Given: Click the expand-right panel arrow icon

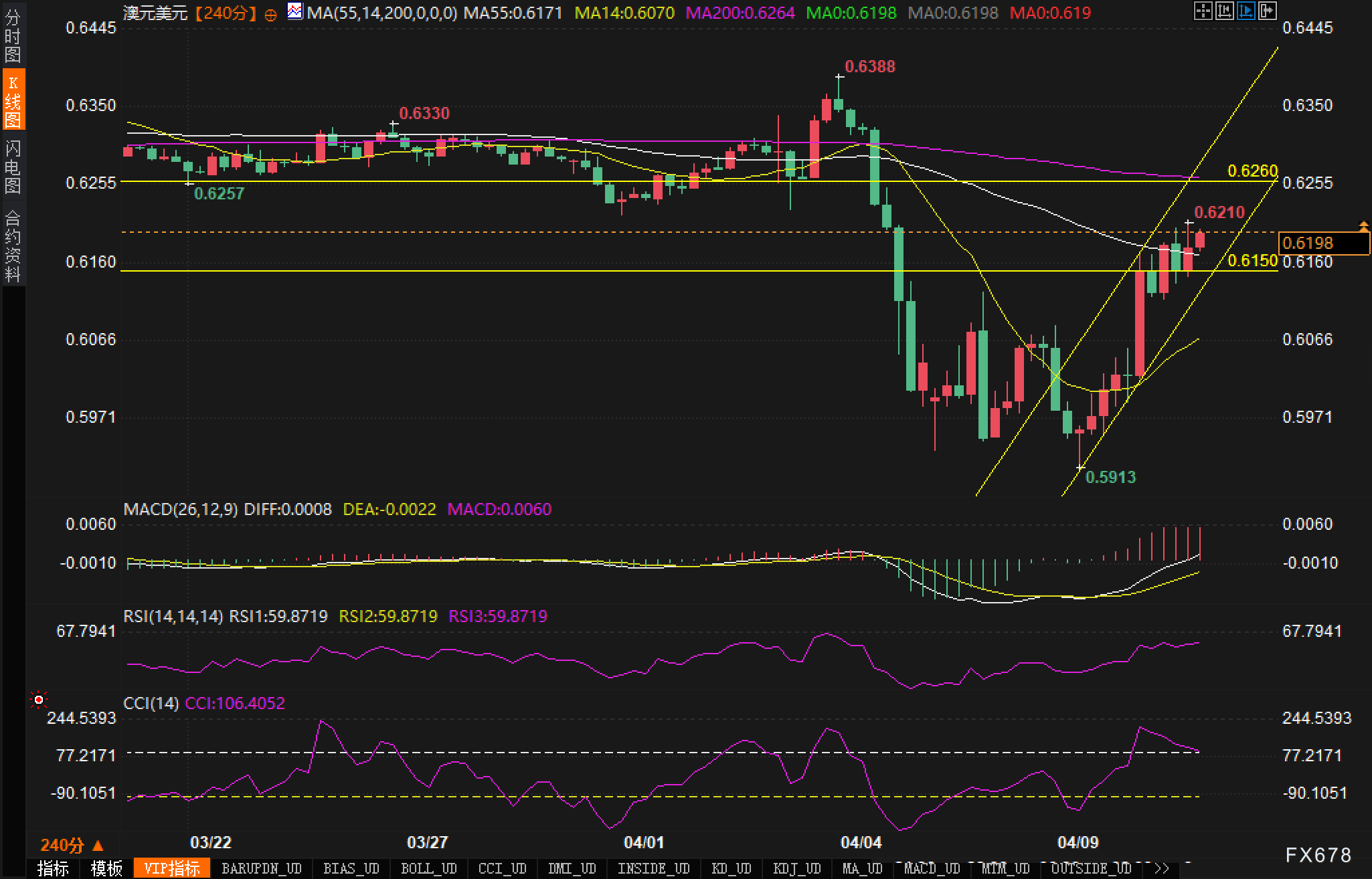Looking at the screenshot, I should [x=1267, y=11].
